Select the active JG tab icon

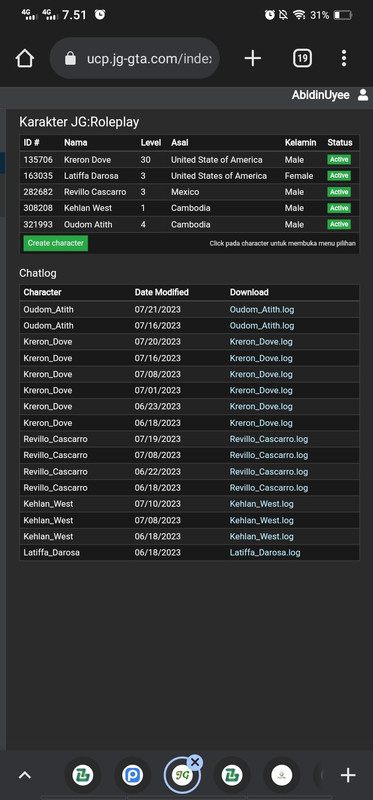[182, 776]
